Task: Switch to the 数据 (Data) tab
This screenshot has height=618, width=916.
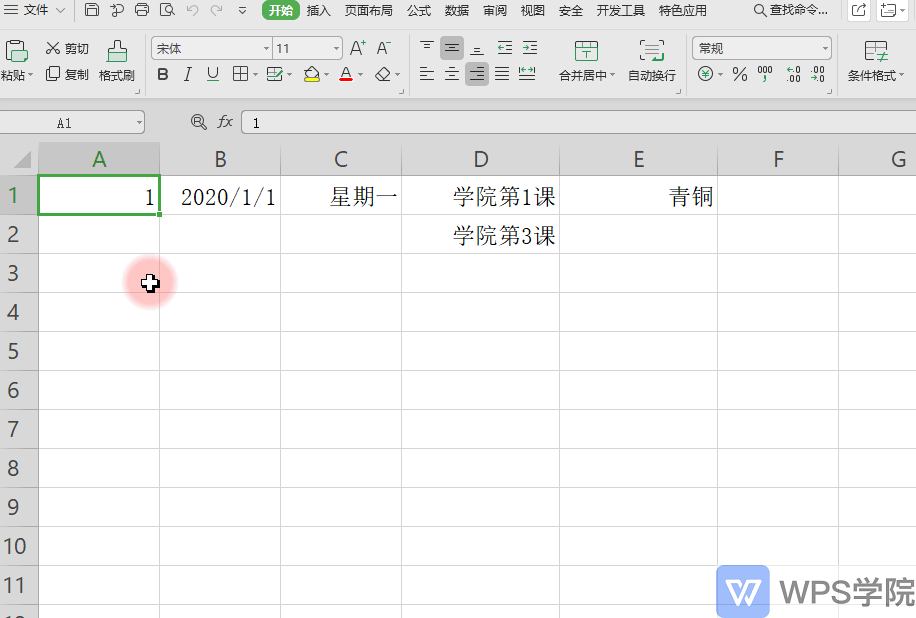Action: click(x=457, y=11)
